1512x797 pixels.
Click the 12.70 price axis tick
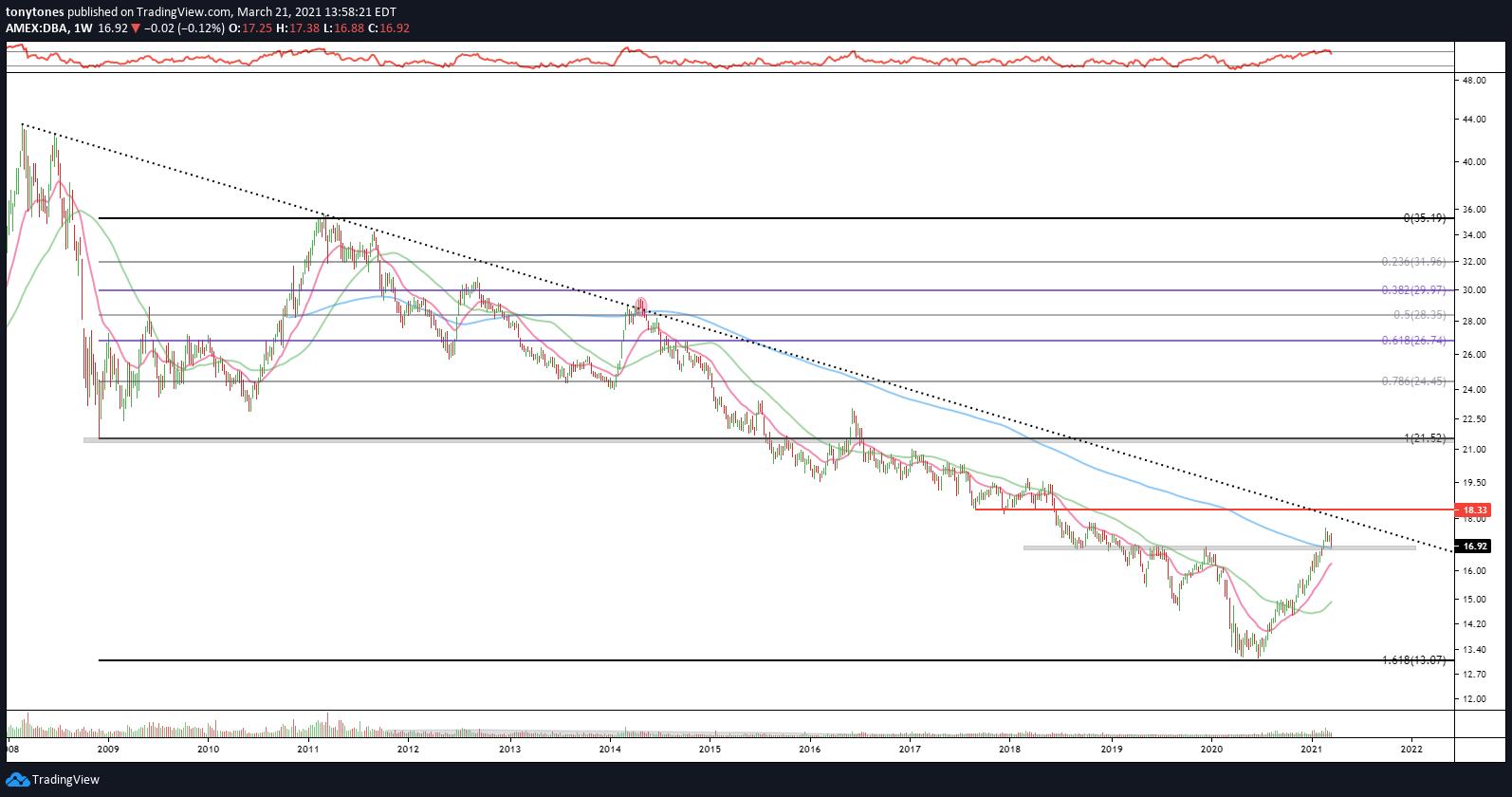point(1474,675)
